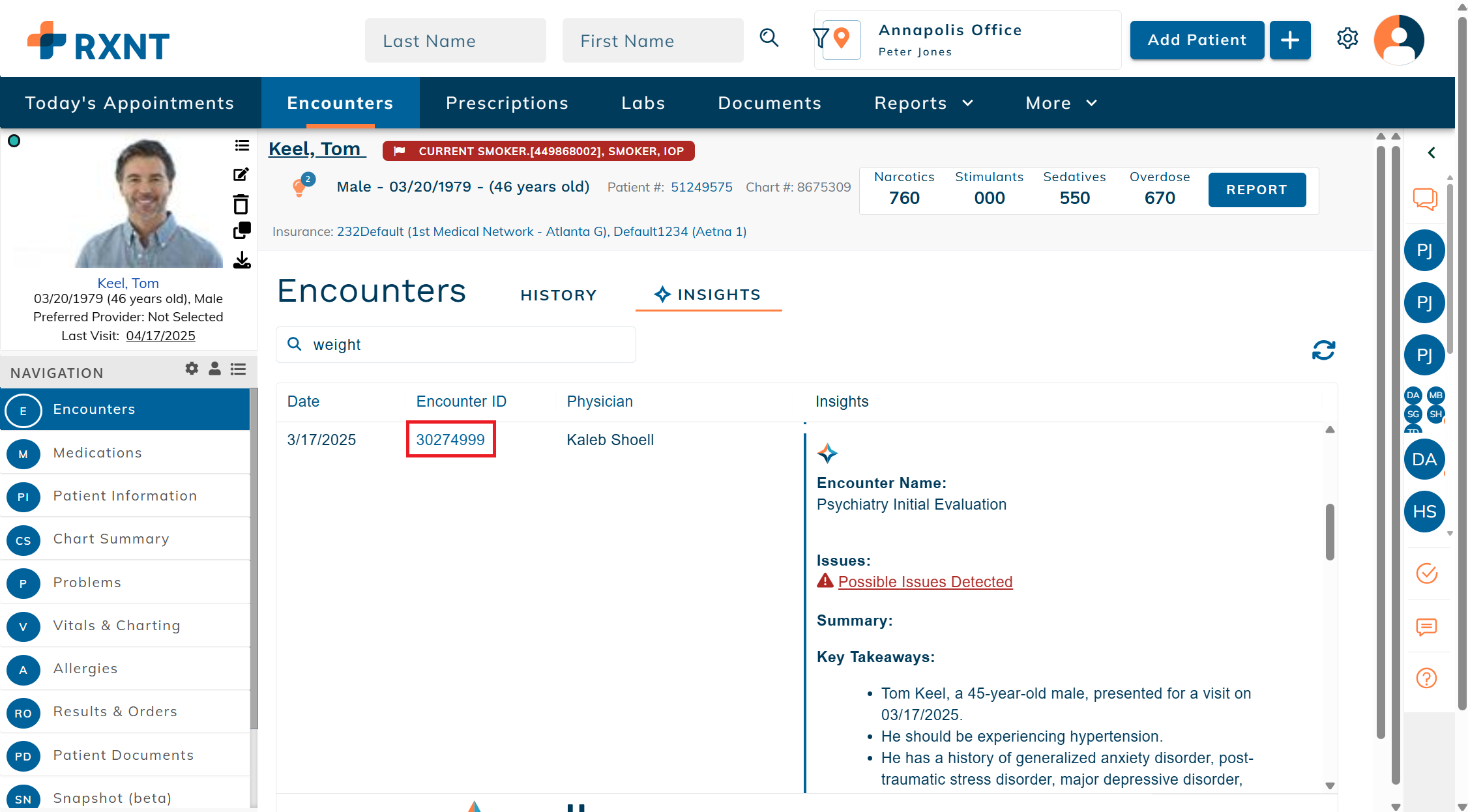1468x812 pixels.
Task: Click the download icon beside patient photo
Action: (242, 260)
